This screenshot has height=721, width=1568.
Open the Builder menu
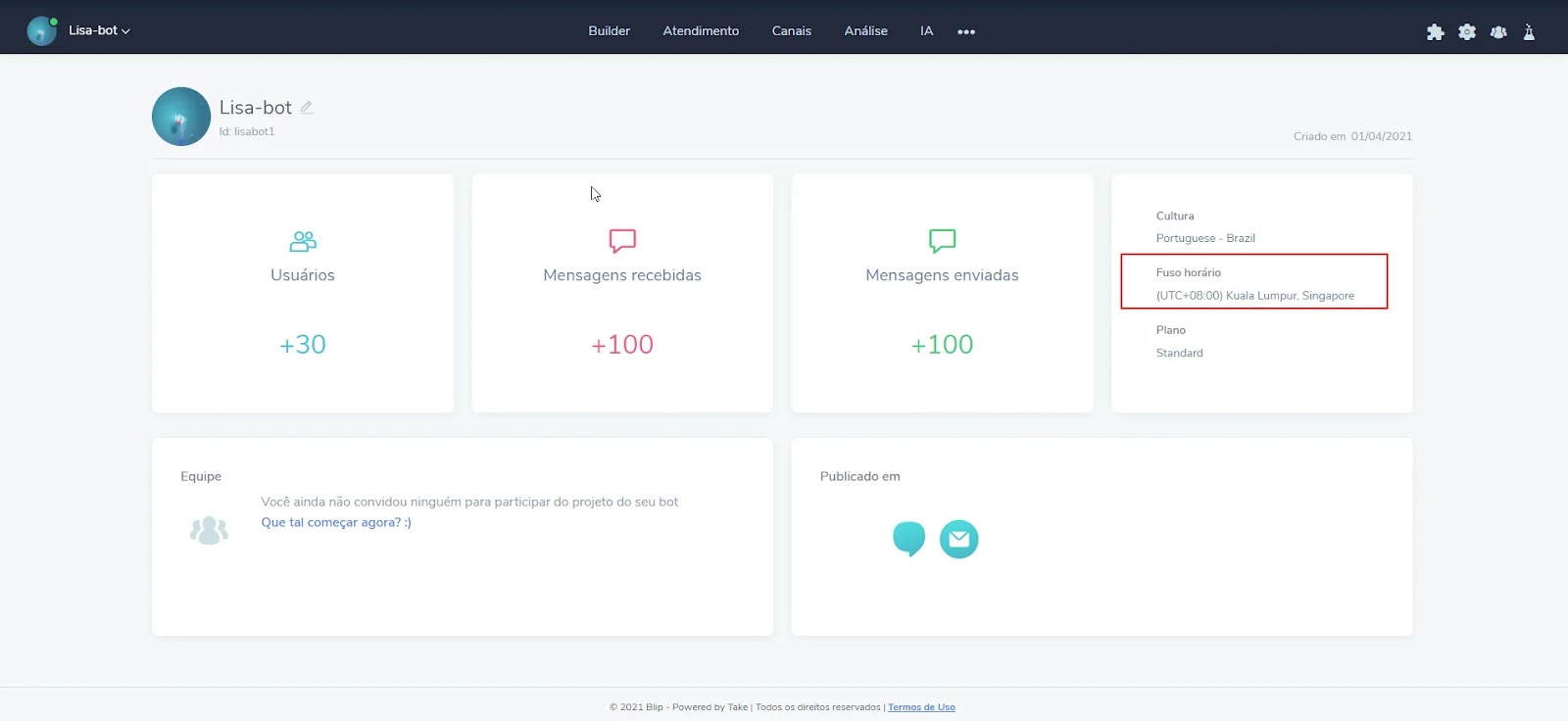609,31
